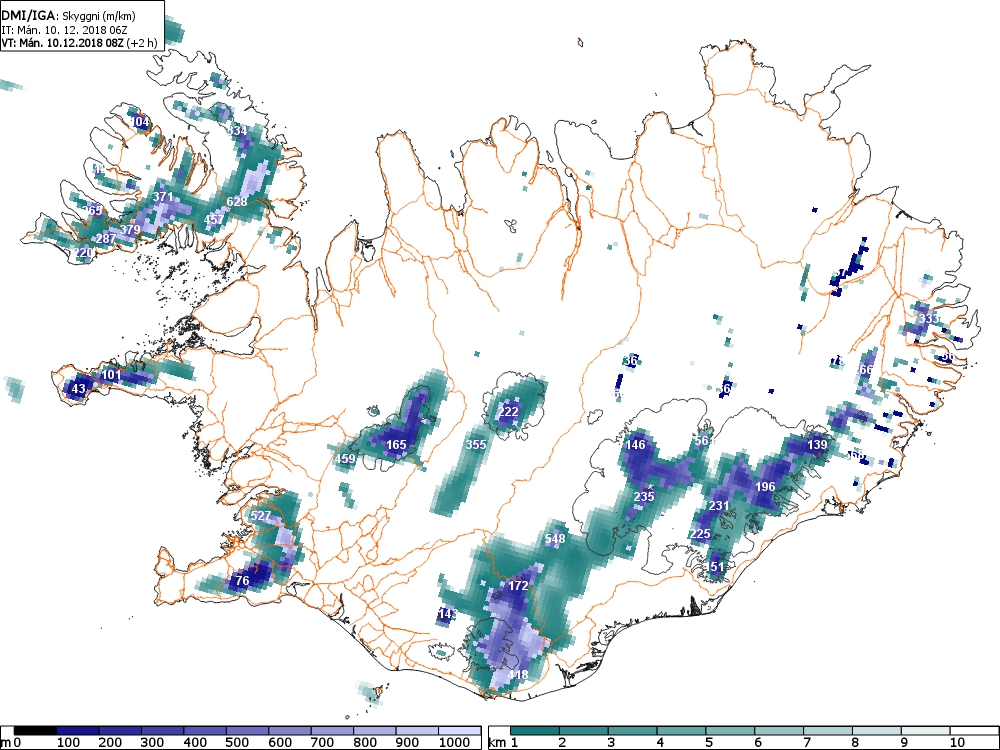Click the 5 label on the km scale
The width and height of the screenshot is (1000, 750).
coord(709,742)
